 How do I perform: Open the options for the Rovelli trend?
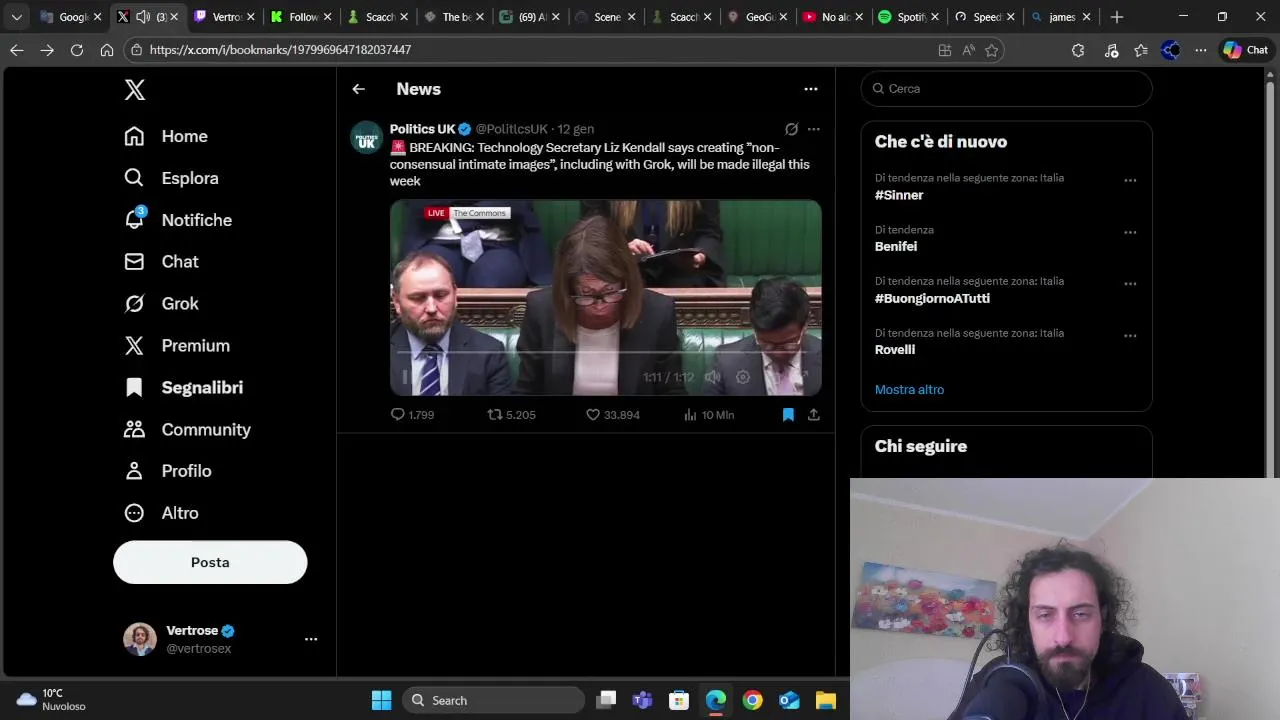(x=1130, y=335)
